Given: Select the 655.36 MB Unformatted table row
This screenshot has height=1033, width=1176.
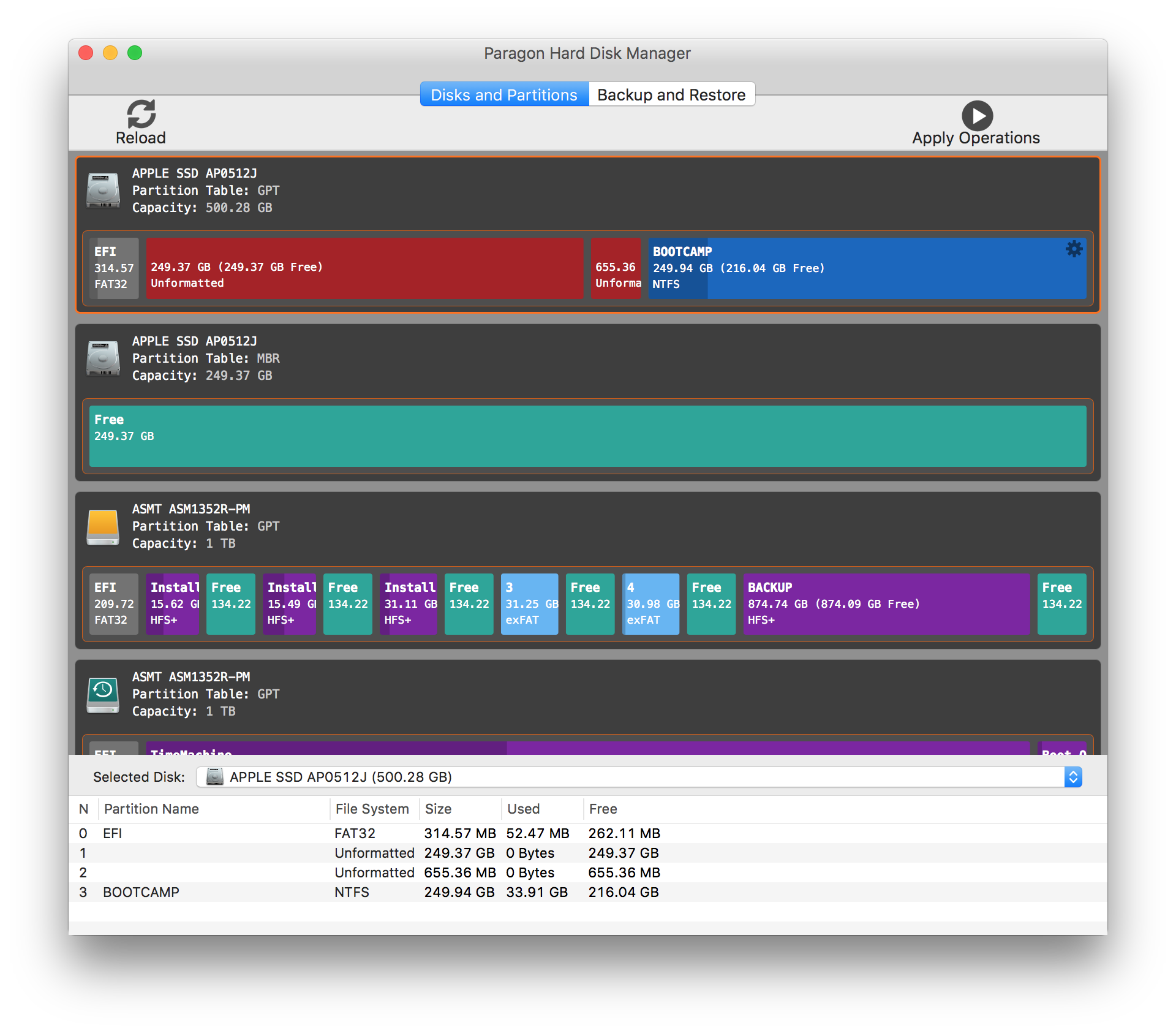Looking at the screenshot, I should tap(588, 872).
